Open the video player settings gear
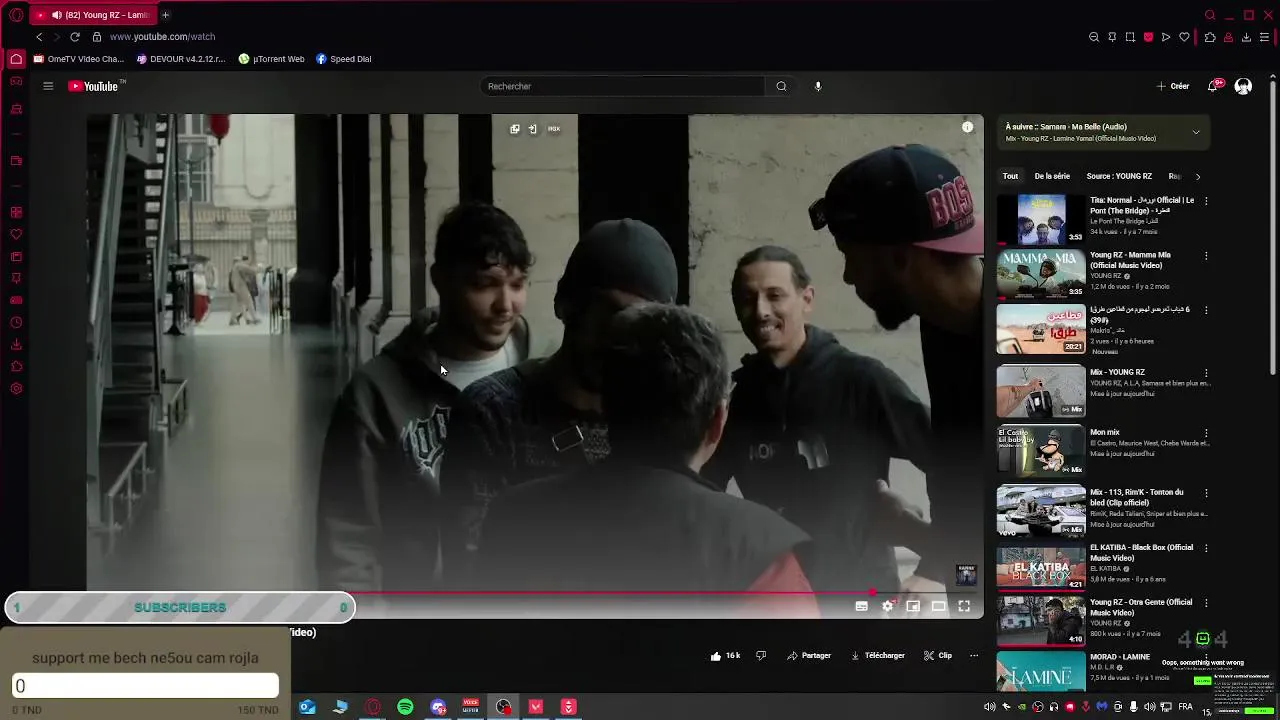The image size is (1280, 720). [x=887, y=606]
